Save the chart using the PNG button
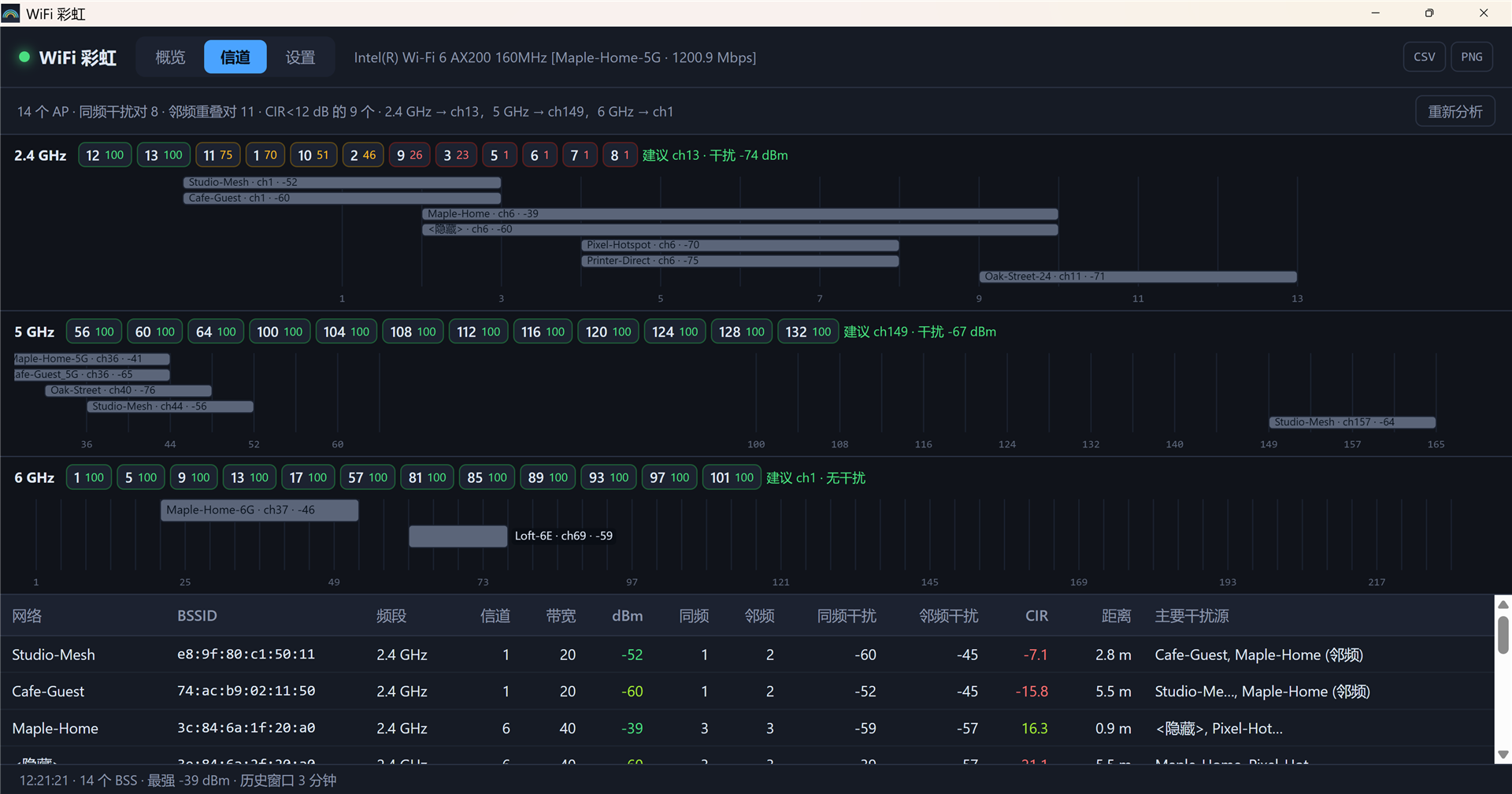This screenshot has height=794, width=1512. click(1471, 57)
